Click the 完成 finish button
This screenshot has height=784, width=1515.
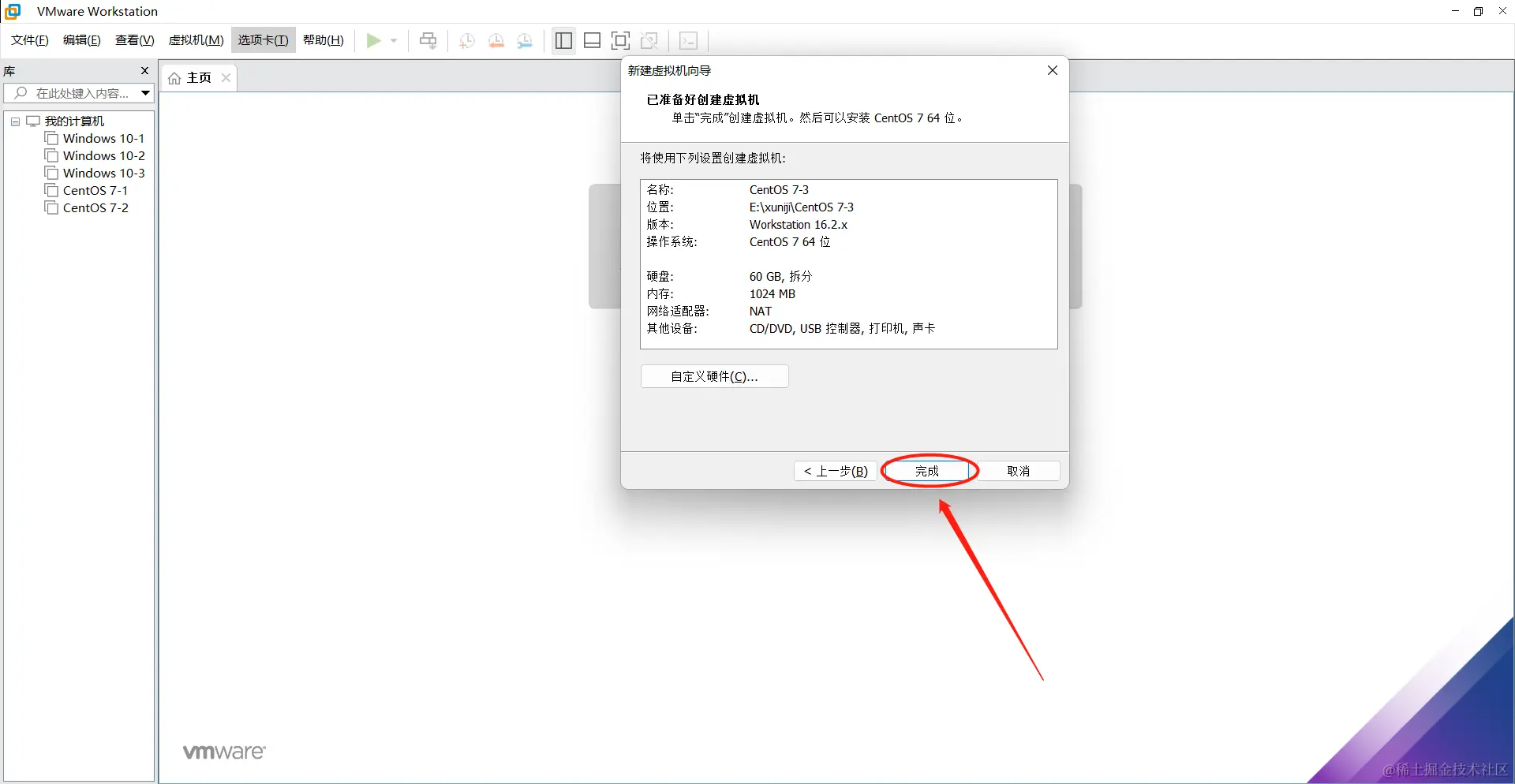(927, 471)
